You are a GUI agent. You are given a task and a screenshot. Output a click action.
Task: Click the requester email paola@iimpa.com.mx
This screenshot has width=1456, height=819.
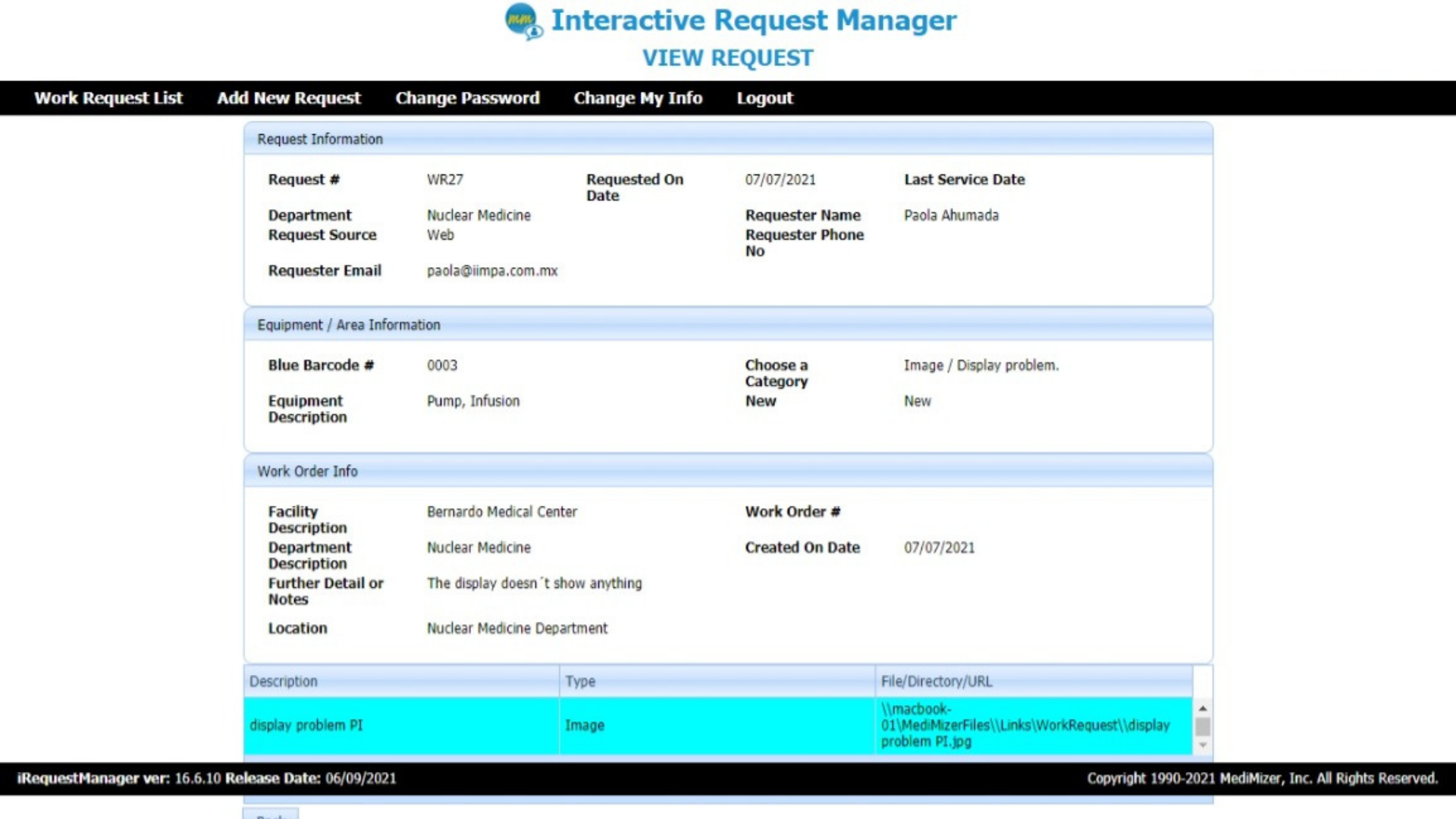[x=492, y=271]
